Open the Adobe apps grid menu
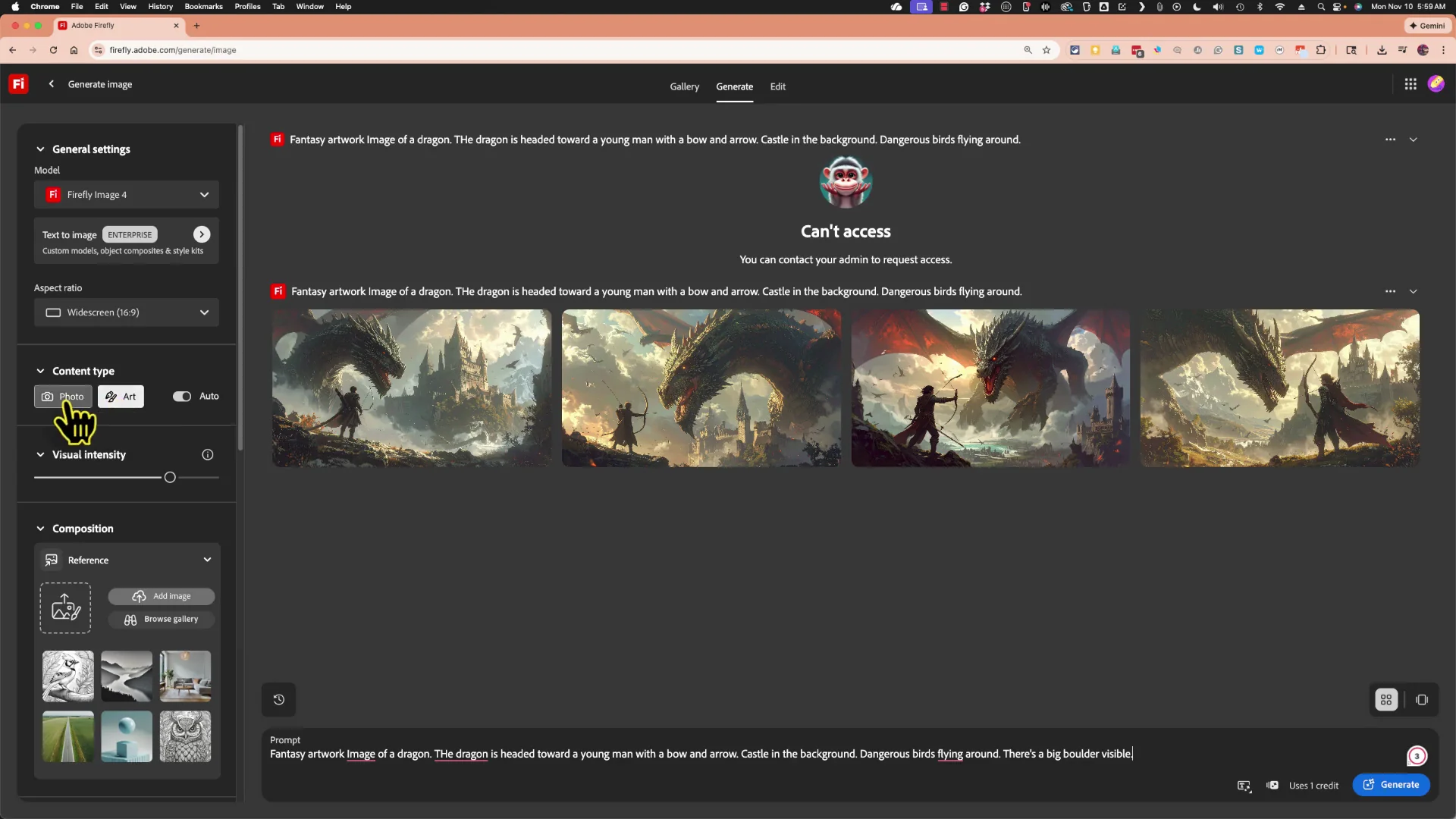Viewport: 1456px width, 819px height. [x=1410, y=83]
